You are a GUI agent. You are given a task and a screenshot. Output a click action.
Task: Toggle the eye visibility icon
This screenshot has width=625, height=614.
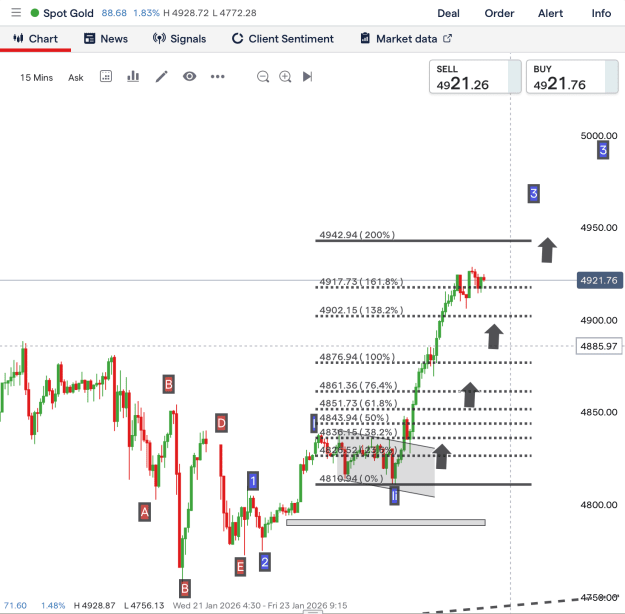[190, 76]
